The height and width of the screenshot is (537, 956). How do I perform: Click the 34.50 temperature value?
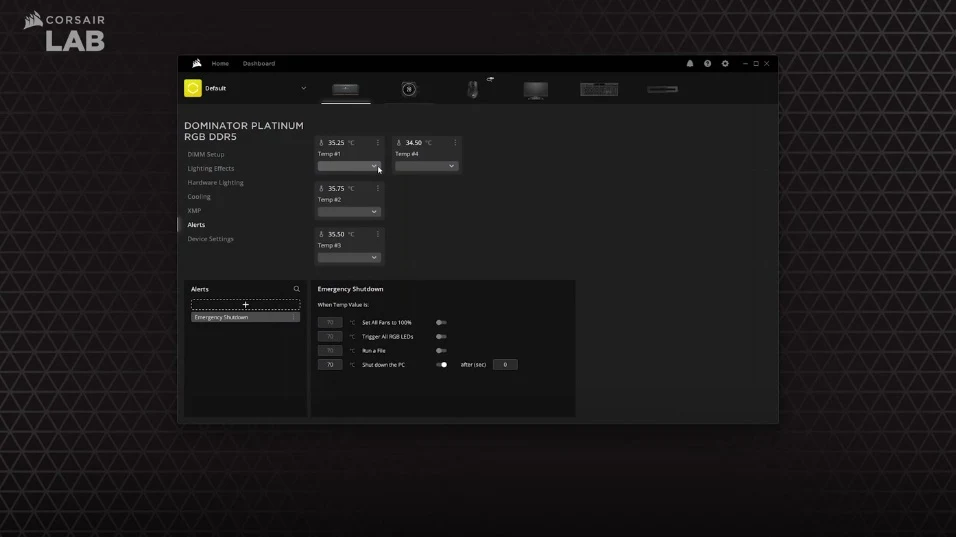click(x=413, y=143)
